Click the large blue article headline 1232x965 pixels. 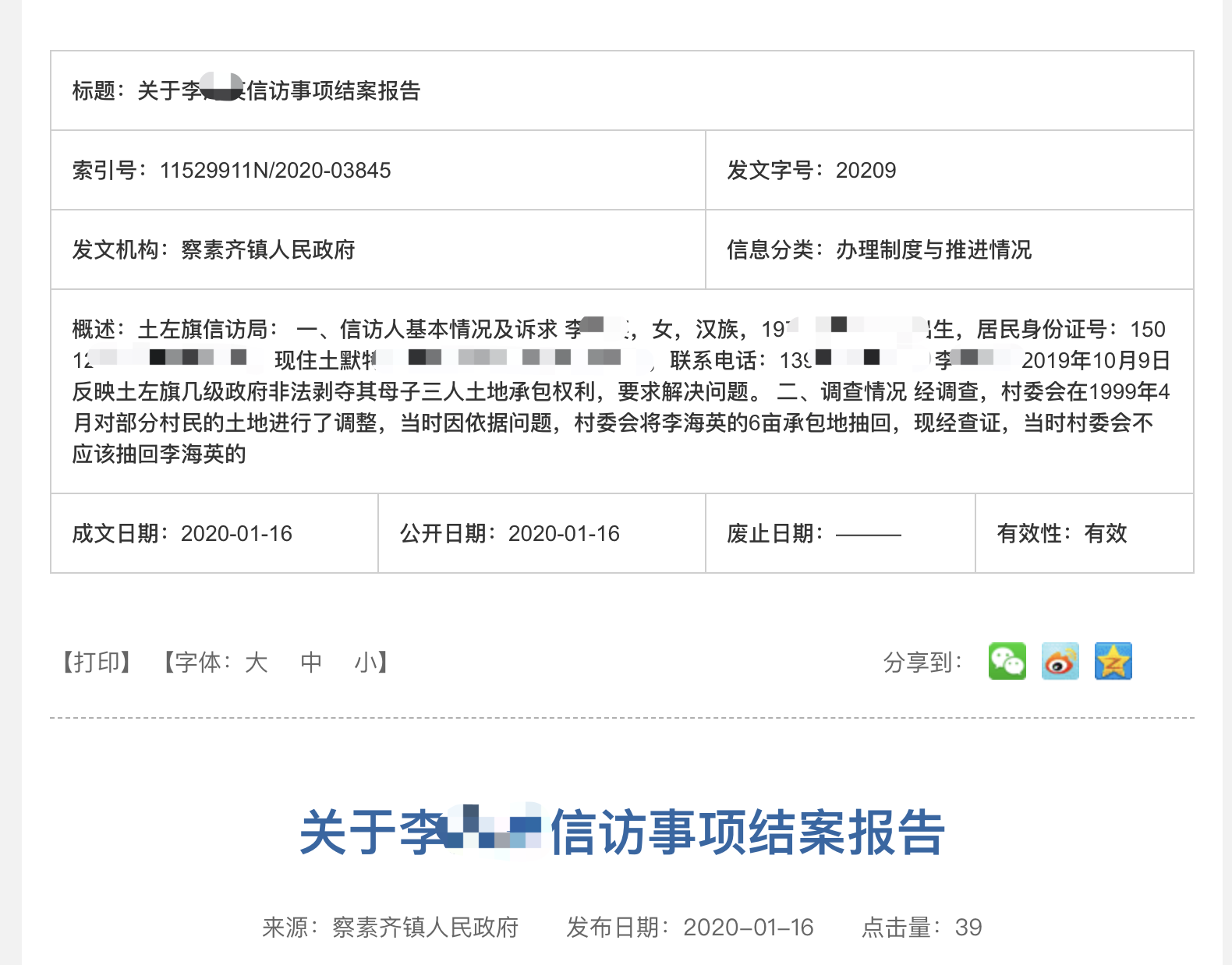pyautogui.click(x=622, y=832)
